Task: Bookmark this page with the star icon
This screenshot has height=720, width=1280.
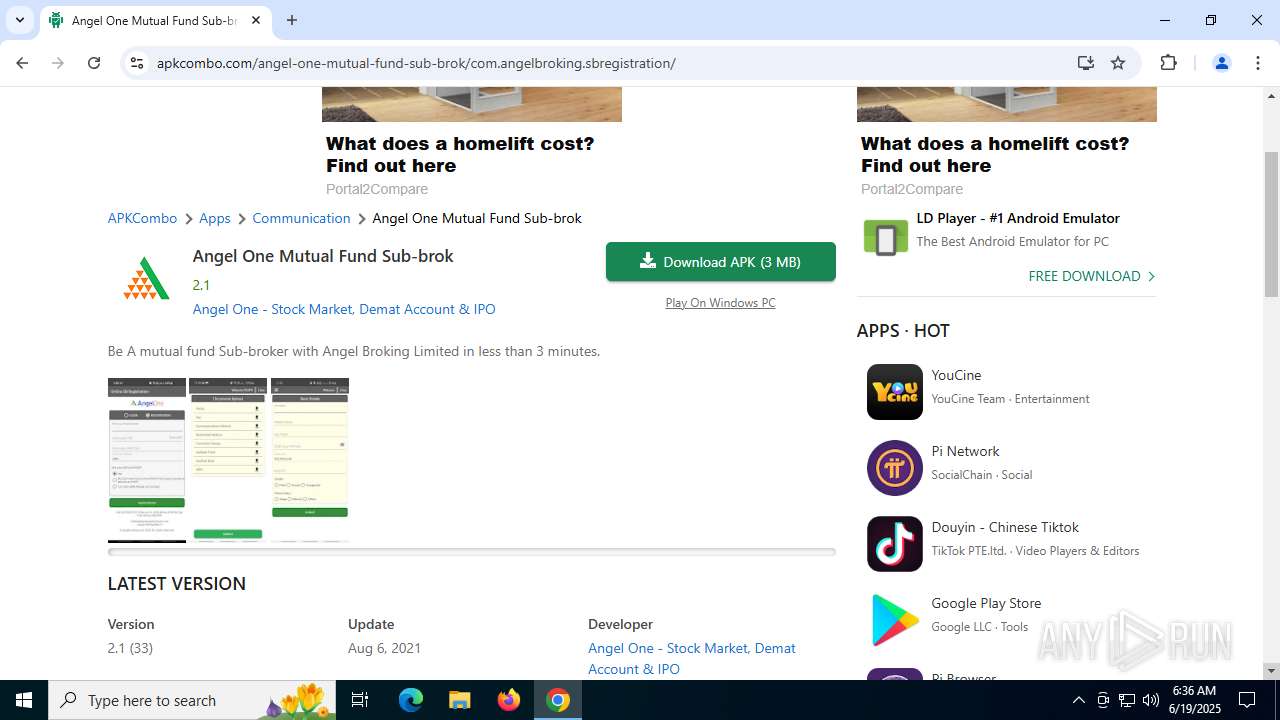Action: pos(1118,63)
